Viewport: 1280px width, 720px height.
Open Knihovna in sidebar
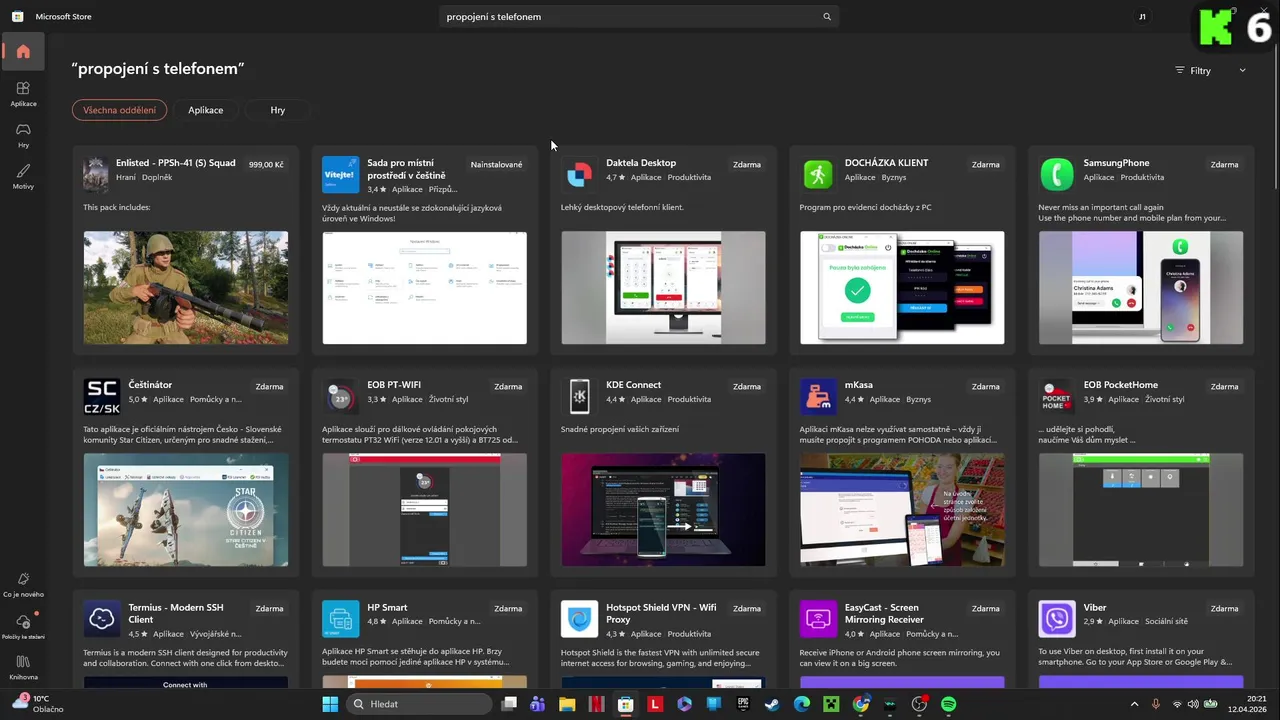23,668
